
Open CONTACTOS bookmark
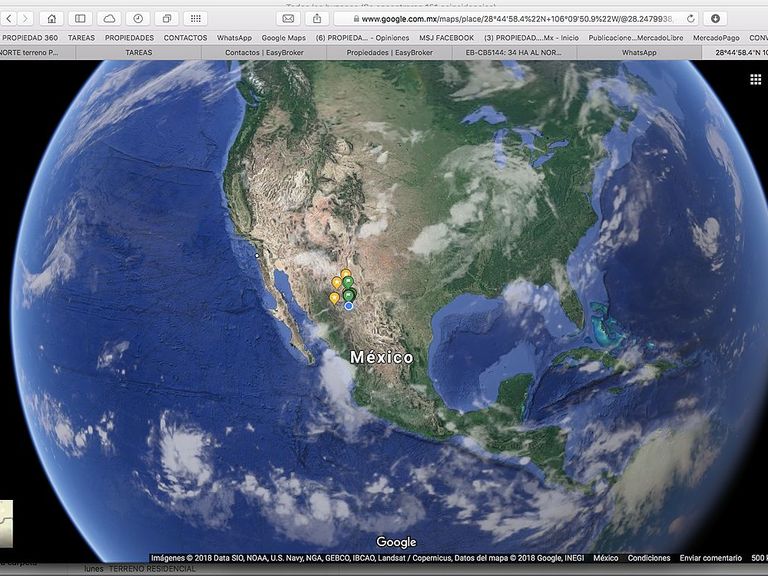(x=185, y=38)
